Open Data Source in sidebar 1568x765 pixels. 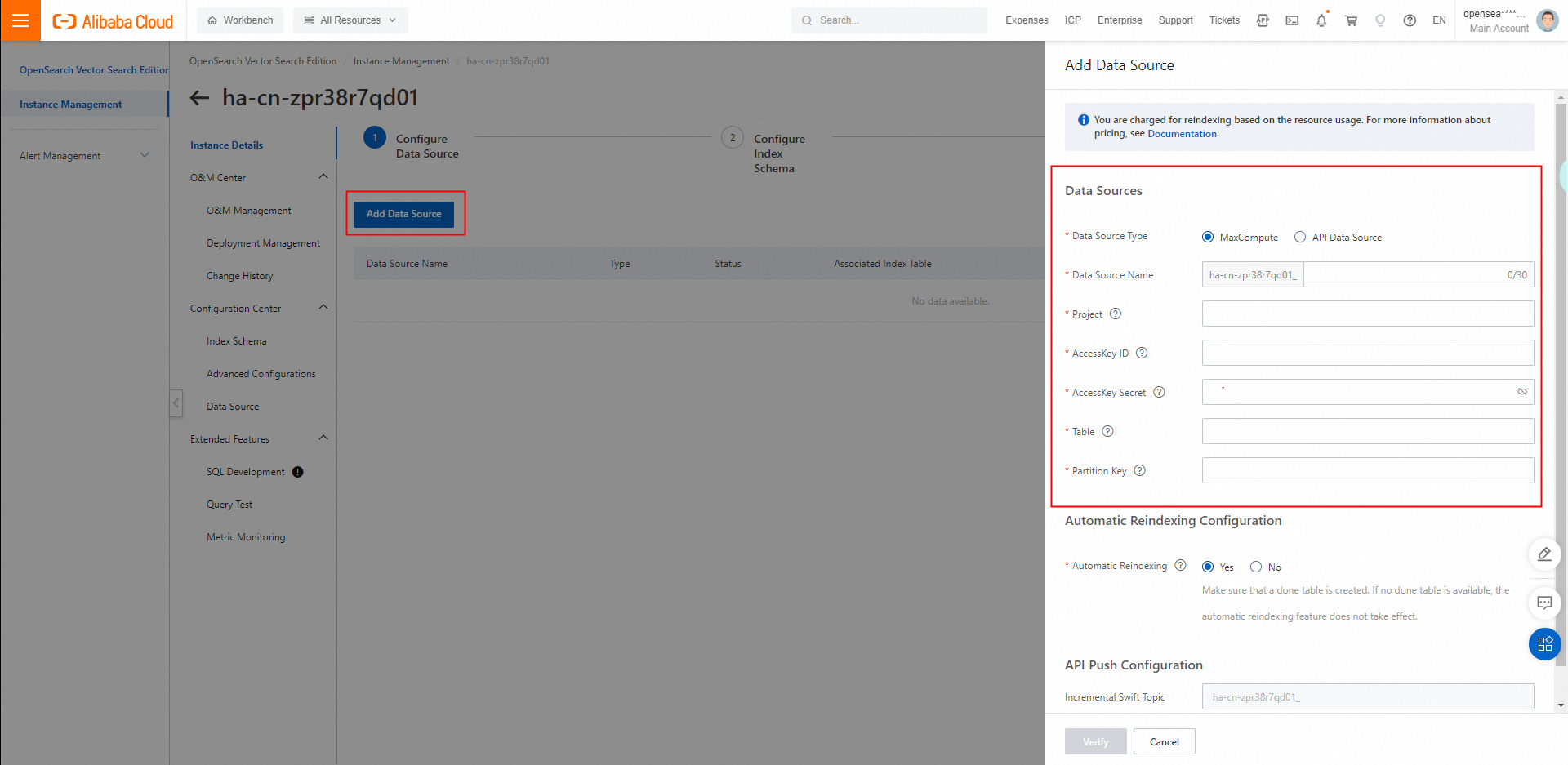tap(233, 407)
